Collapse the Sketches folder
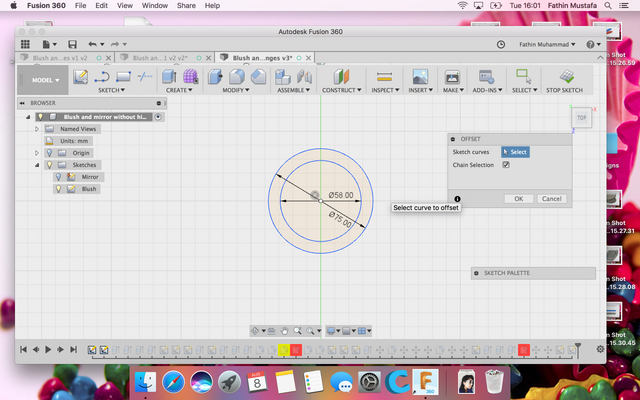Image resolution: width=640 pixels, height=400 pixels. pyautogui.click(x=37, y=165)
